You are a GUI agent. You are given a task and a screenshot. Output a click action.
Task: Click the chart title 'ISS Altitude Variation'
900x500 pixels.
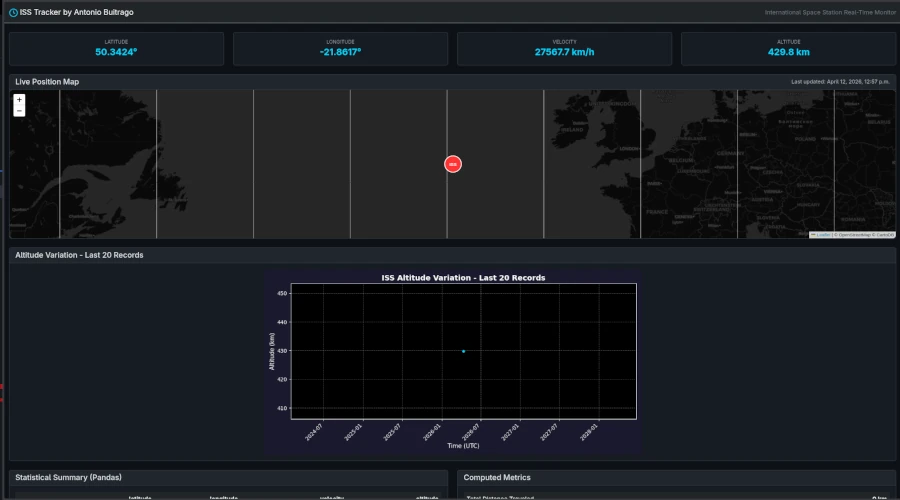pyautogui.click(x=463, y=278)
